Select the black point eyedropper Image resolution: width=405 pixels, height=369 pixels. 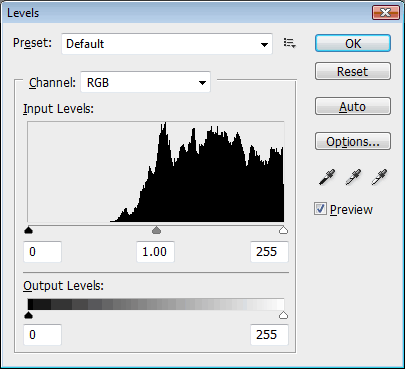click(x=327, y=177)
